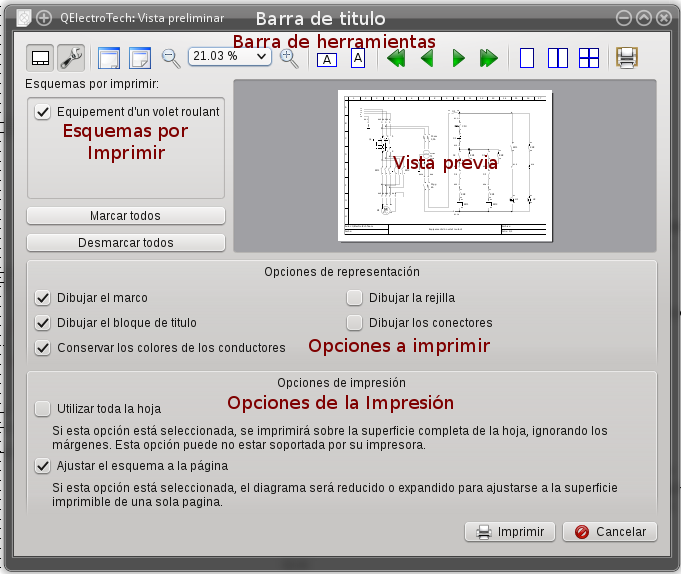Disable Conservar los colores de los conductores
The width and height of the screenshot is (681, 574).
pos(43,348)
